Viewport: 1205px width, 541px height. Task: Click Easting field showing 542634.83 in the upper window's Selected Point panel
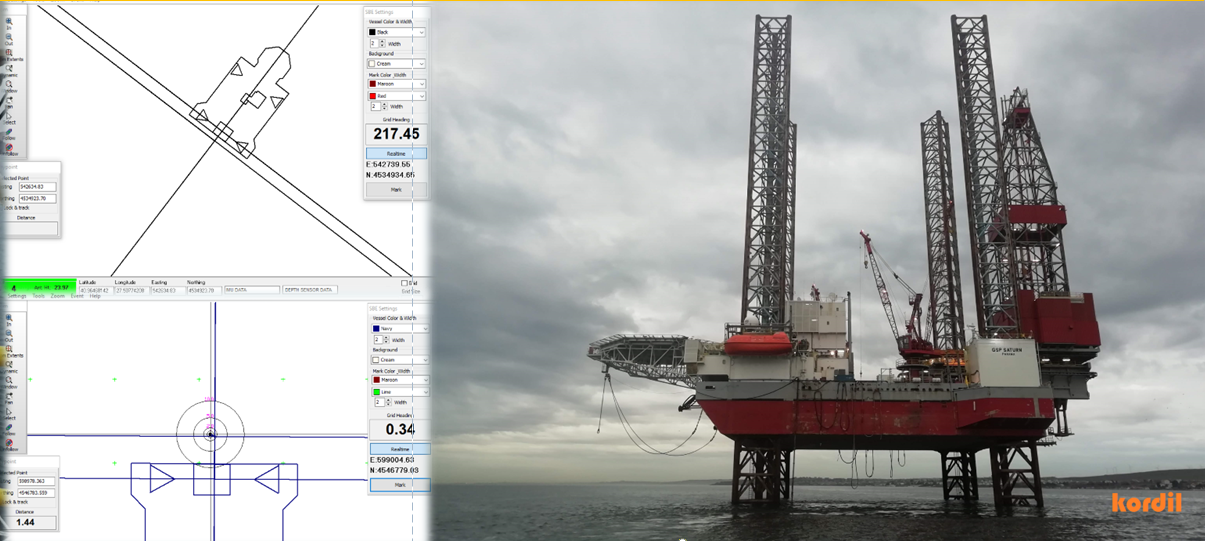[x=37, y=187]
